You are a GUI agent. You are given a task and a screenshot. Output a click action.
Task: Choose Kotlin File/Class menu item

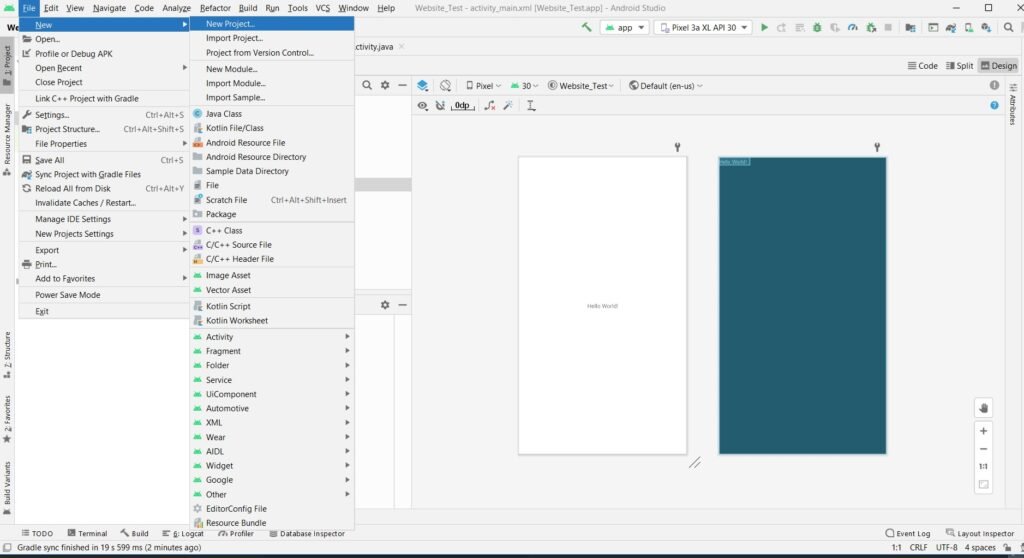pyautogui.click(x=272, y=128)
